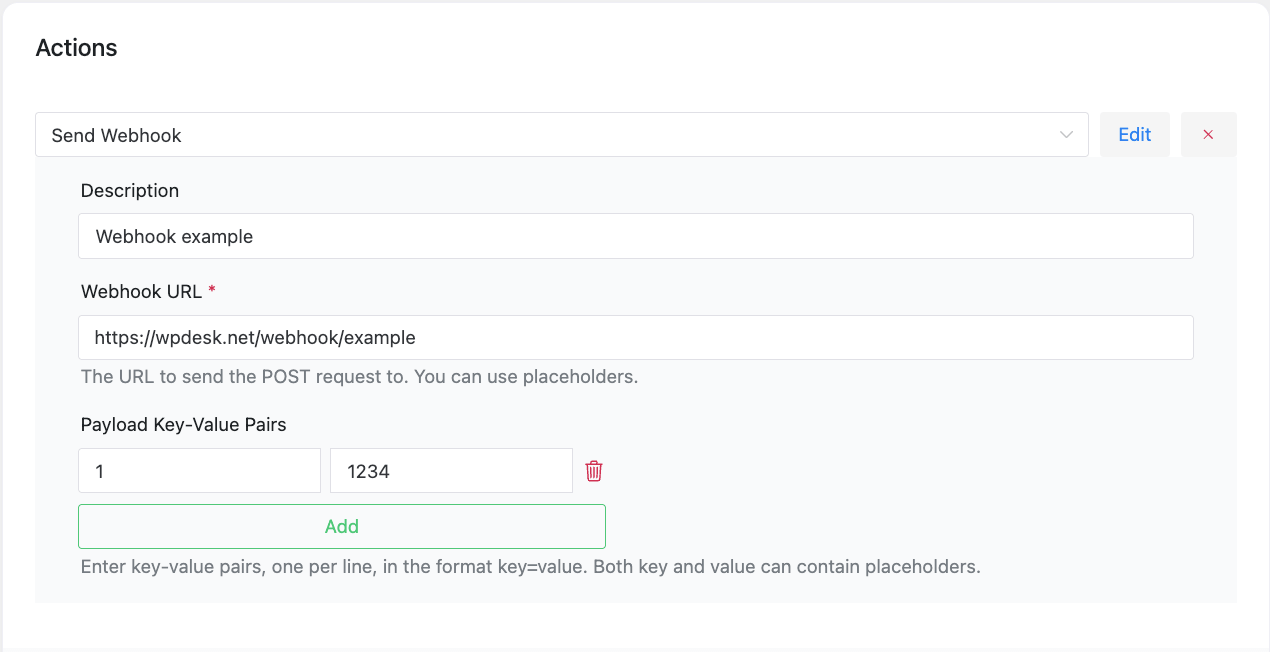Add a new payload key-value pair
The height and width of the screenshot is (652, 1270).
341,526
